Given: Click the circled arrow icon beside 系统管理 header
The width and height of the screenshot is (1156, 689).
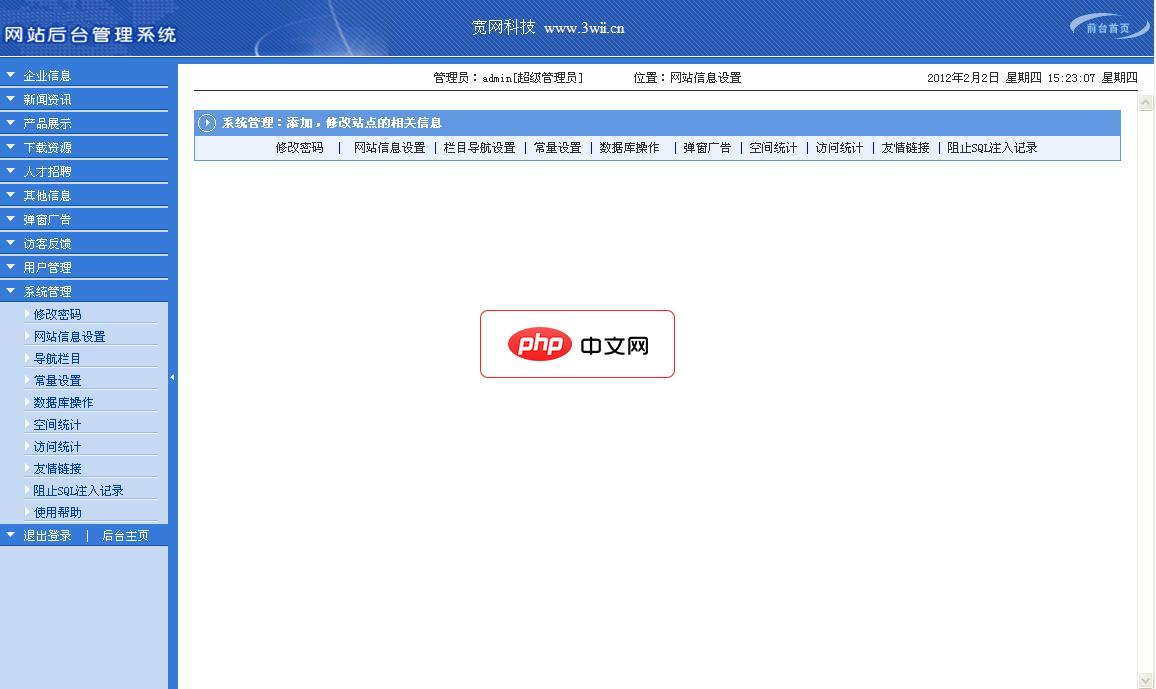Looking at the screenshot, I should coord(207,122).
